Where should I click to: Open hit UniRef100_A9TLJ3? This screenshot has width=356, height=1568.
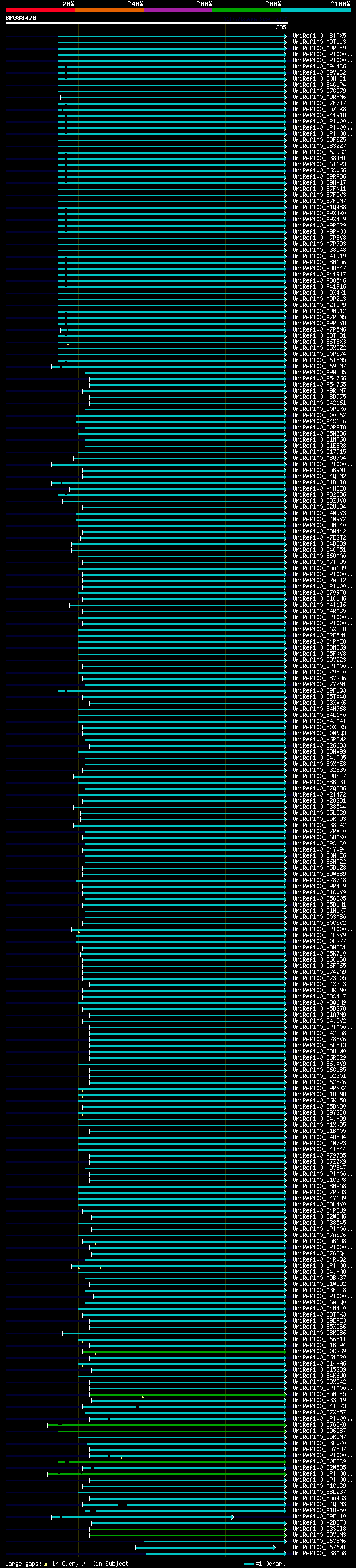[319, 42]
